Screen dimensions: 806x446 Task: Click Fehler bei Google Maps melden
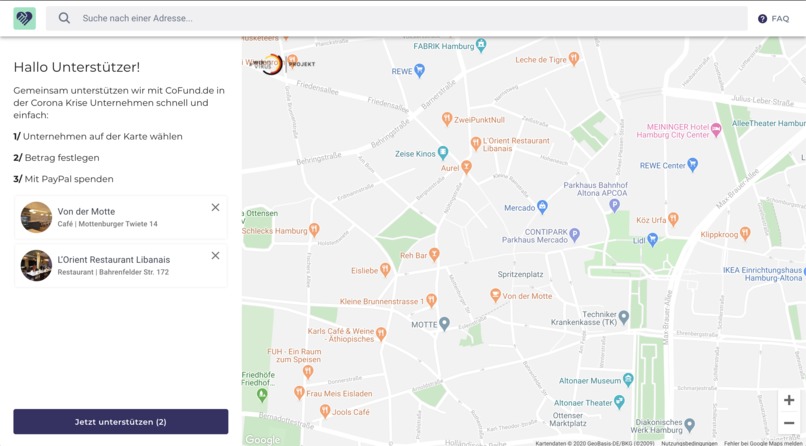pos(762,443)
